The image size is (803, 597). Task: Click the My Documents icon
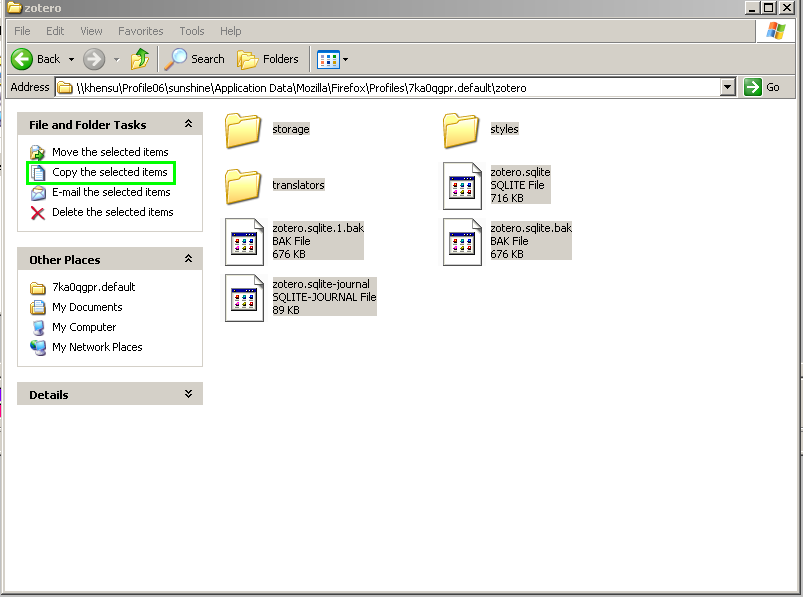pos(37,307)
